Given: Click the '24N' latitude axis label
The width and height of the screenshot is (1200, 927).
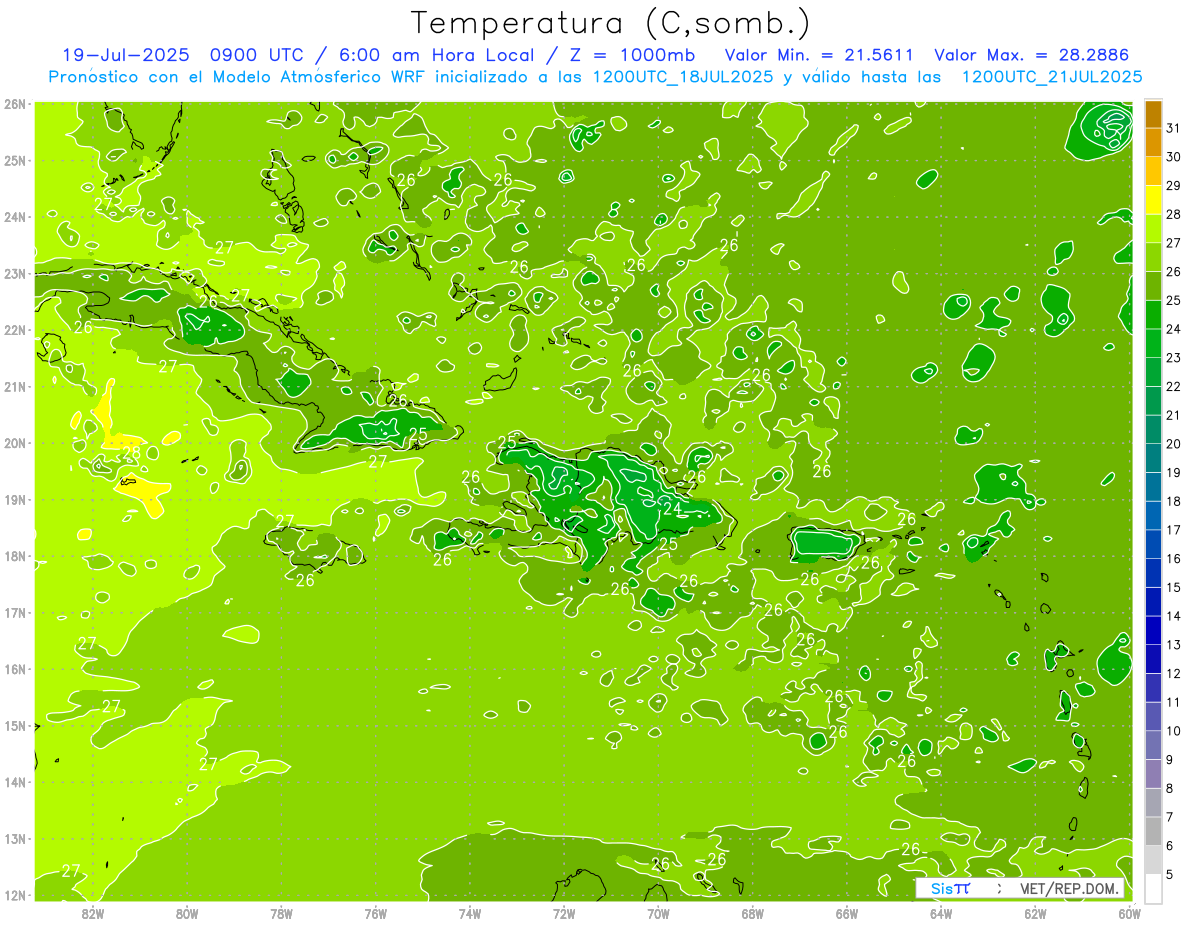Looking at the screenshot, I should click(15, 217).
